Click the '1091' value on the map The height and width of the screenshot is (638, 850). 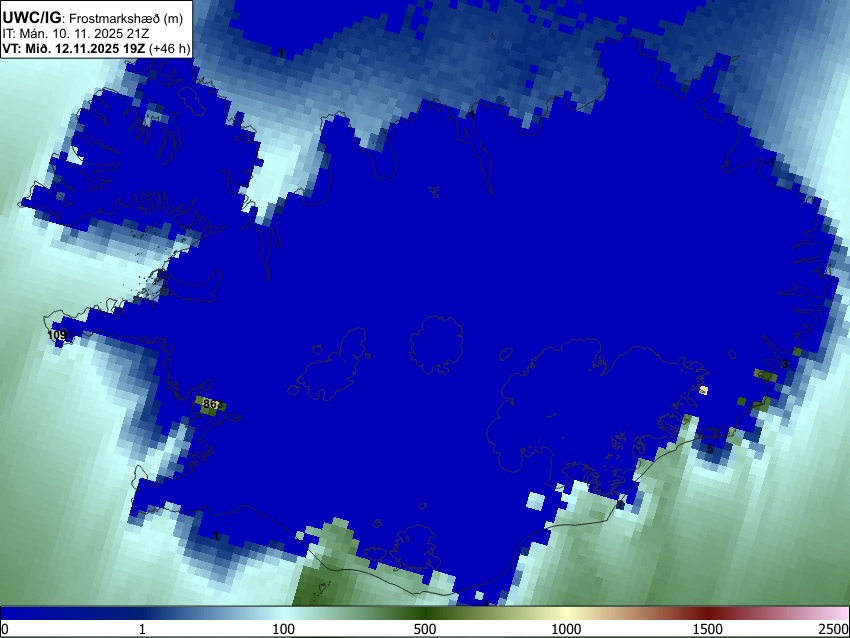point(60,335)
